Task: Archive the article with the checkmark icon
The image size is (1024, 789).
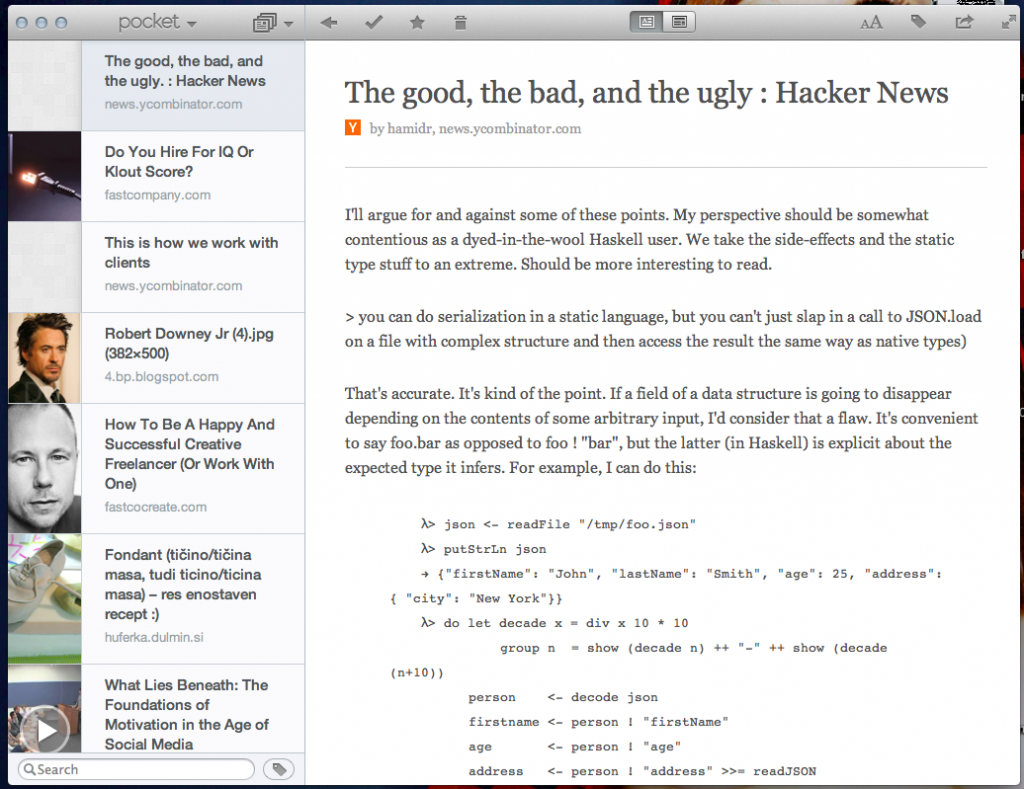Action: coord(374,23)
